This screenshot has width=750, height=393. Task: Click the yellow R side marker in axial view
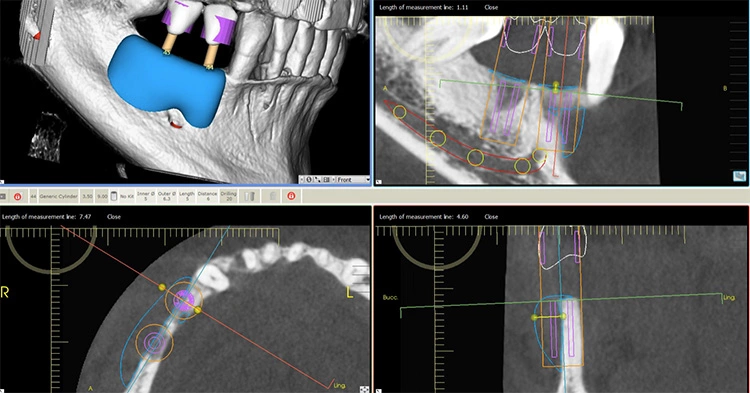5,292
